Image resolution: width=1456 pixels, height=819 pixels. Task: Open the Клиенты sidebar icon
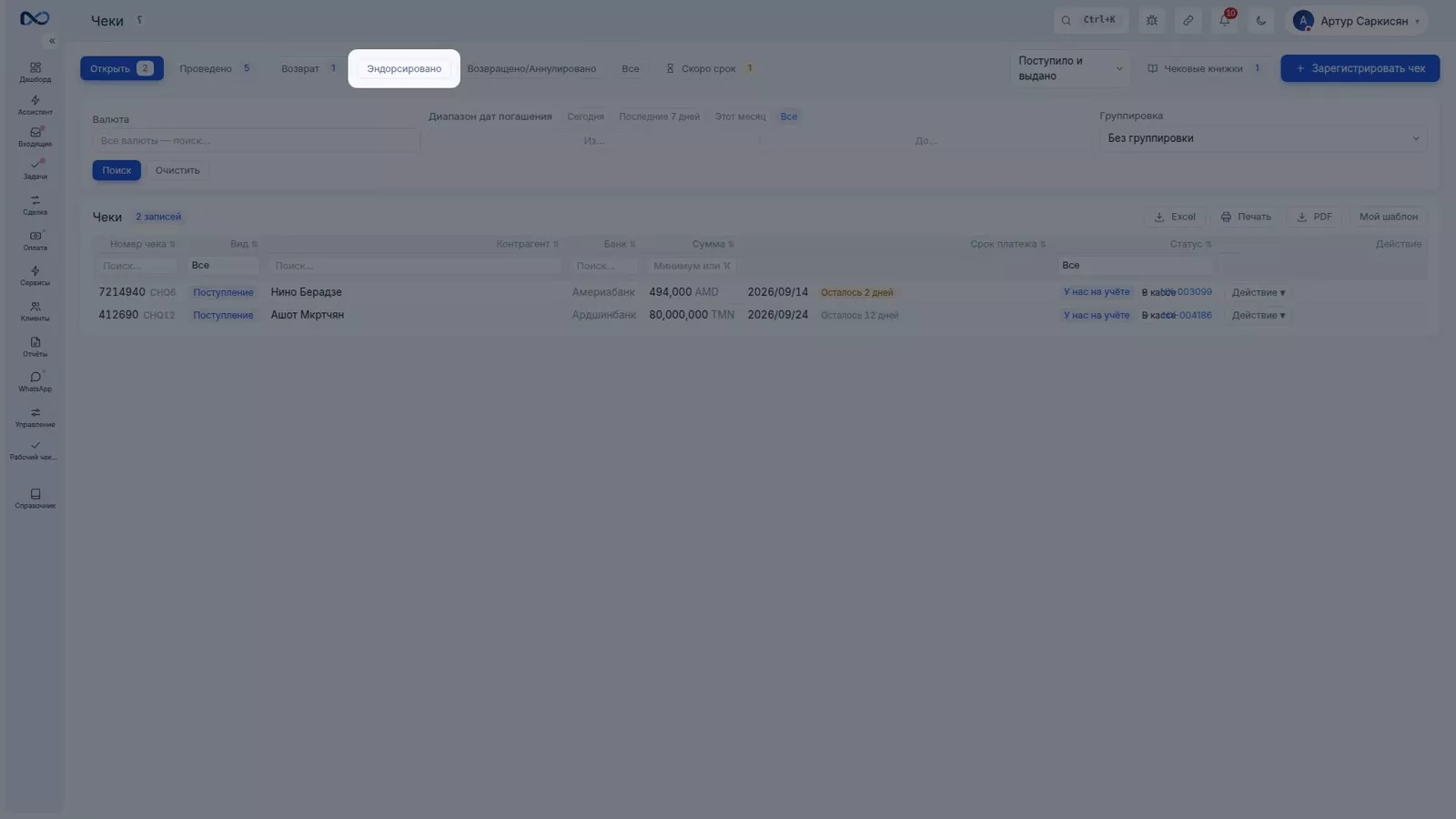35,311
